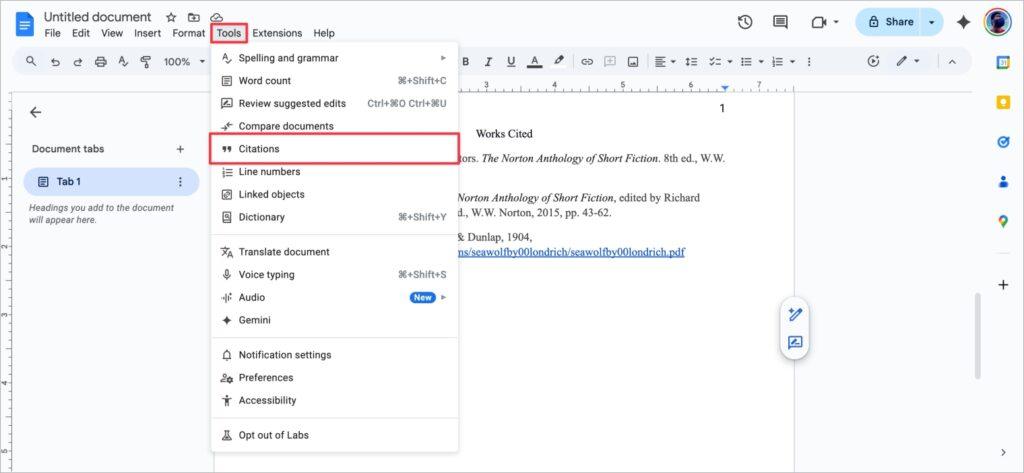Open Preferences from Tools menu
Screen dimensions: 1024x473
pyautogui.click(x=335, y=378)
